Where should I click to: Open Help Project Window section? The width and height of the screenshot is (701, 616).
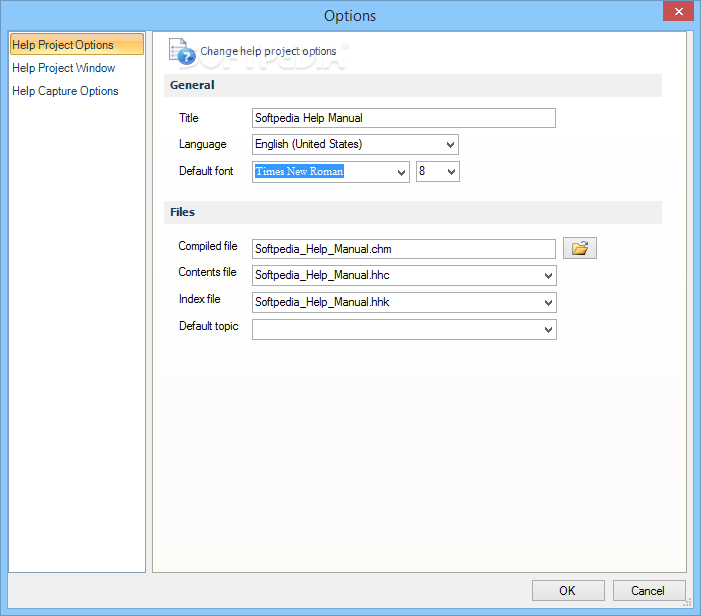tap(63, 68)
